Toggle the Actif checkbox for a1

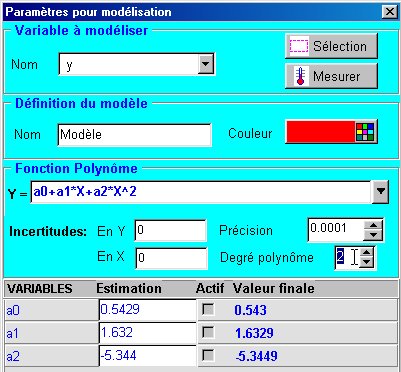(x=209, y=332)
